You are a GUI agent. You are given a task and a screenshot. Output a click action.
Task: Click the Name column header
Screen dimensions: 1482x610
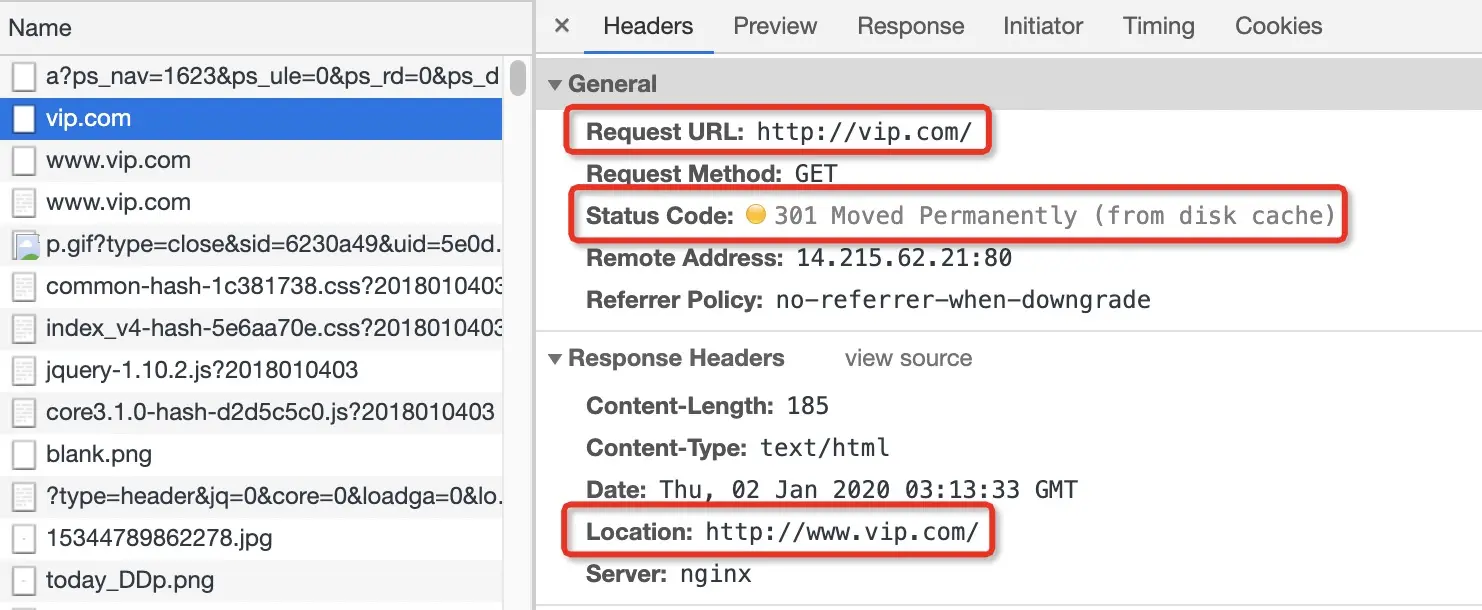pos(266,27)
